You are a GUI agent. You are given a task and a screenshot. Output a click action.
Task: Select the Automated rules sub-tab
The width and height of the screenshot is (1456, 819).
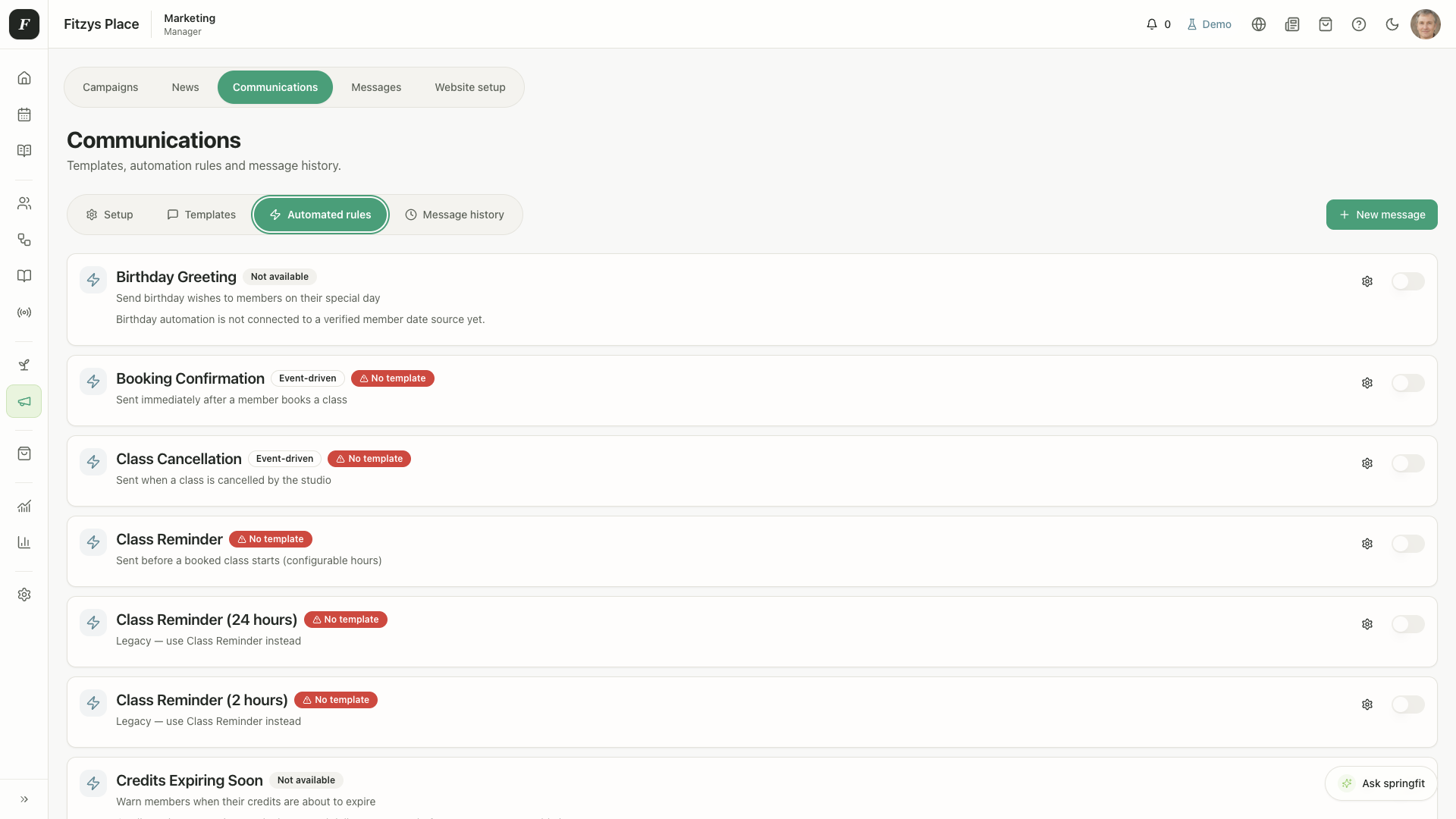click(320, 215)
